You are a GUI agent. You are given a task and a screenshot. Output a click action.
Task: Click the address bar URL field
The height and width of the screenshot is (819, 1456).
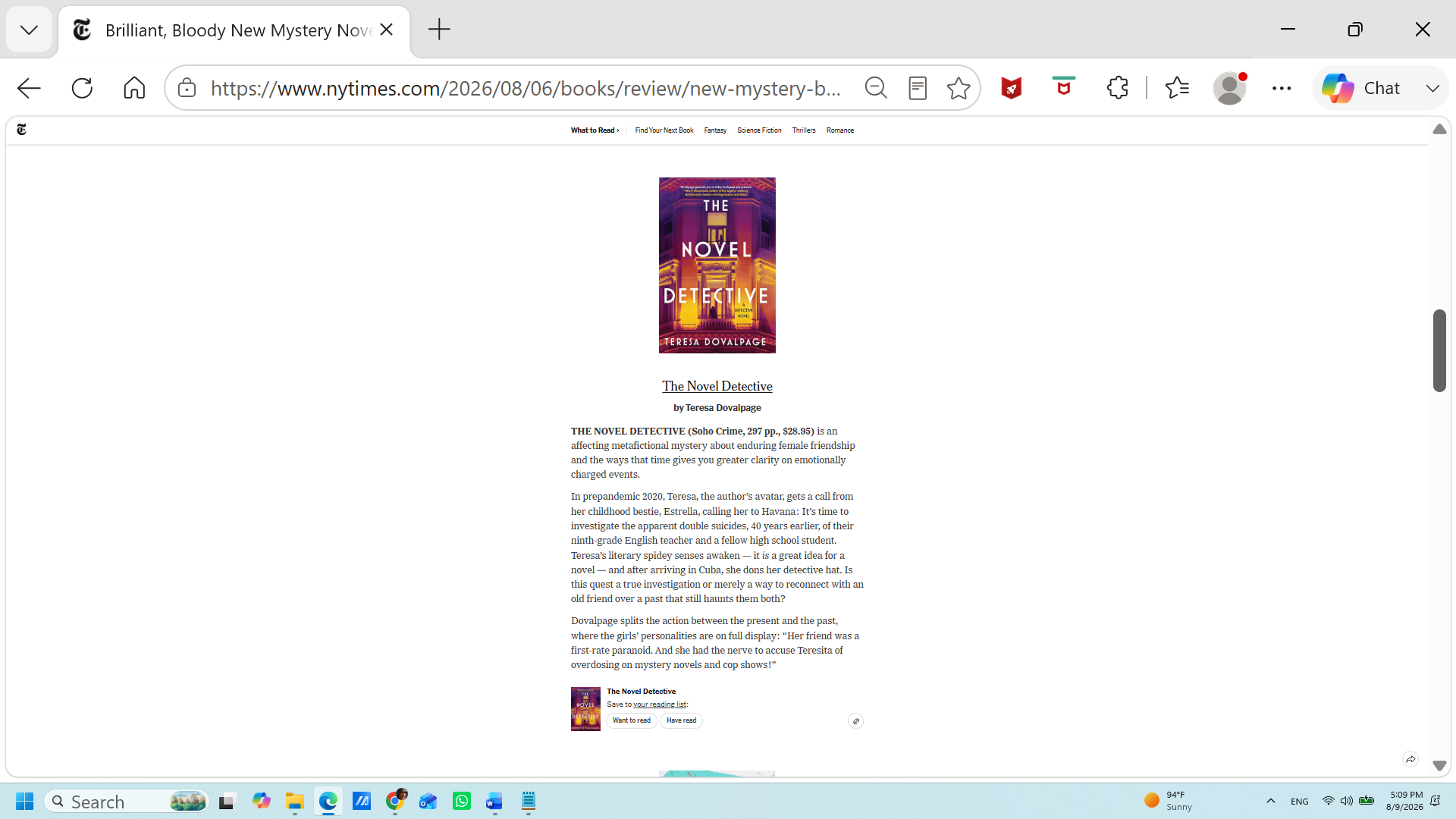pyautogui.click(x=526, y=88)
